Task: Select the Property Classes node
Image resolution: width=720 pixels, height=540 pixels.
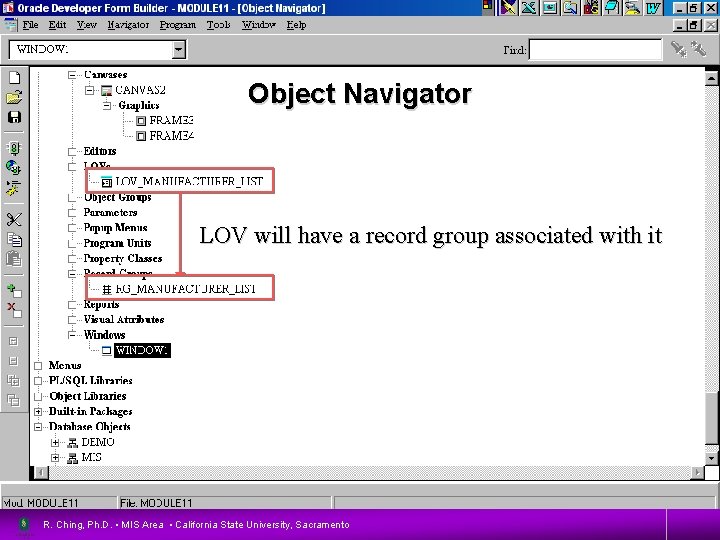Action: pos(123,259)
